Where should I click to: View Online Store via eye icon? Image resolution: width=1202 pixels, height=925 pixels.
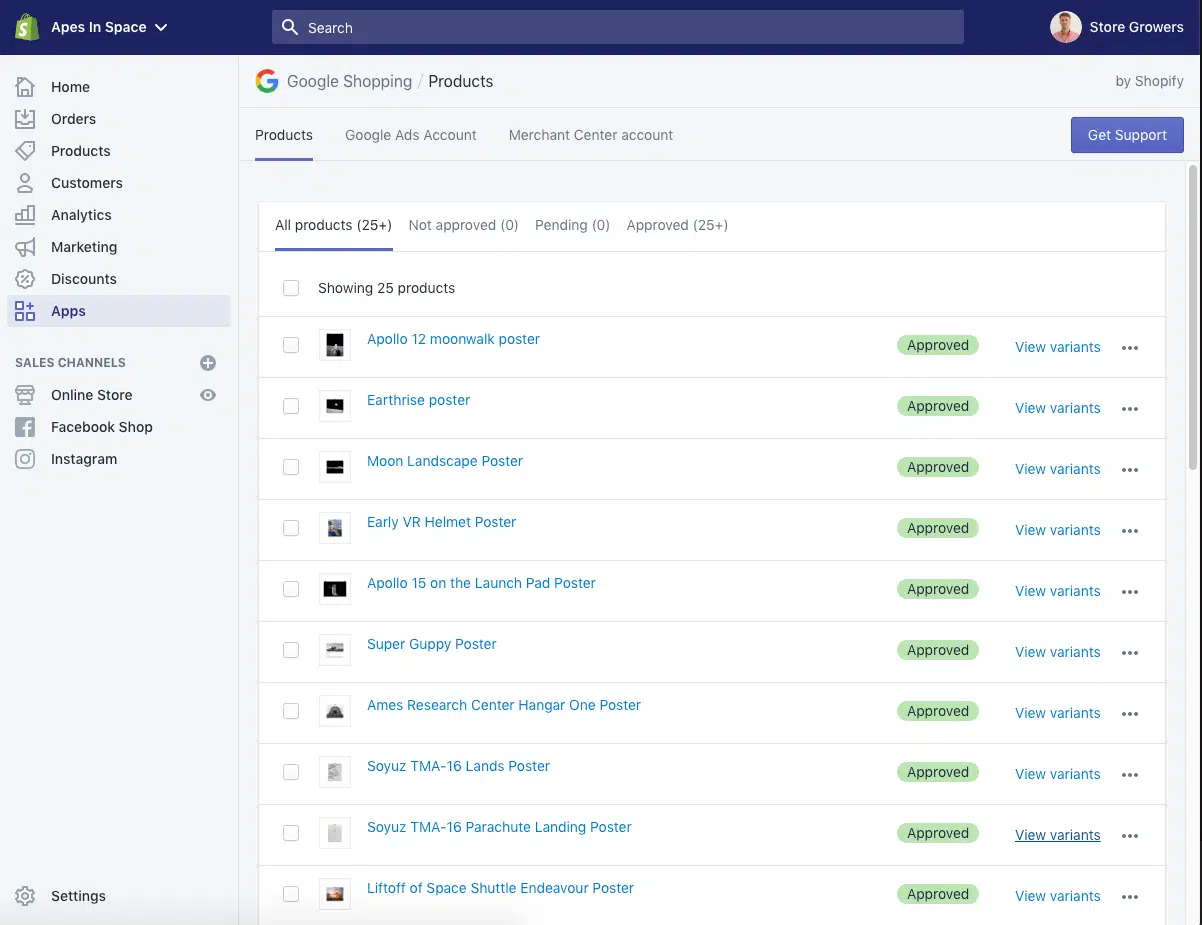(x=208, y=395)
